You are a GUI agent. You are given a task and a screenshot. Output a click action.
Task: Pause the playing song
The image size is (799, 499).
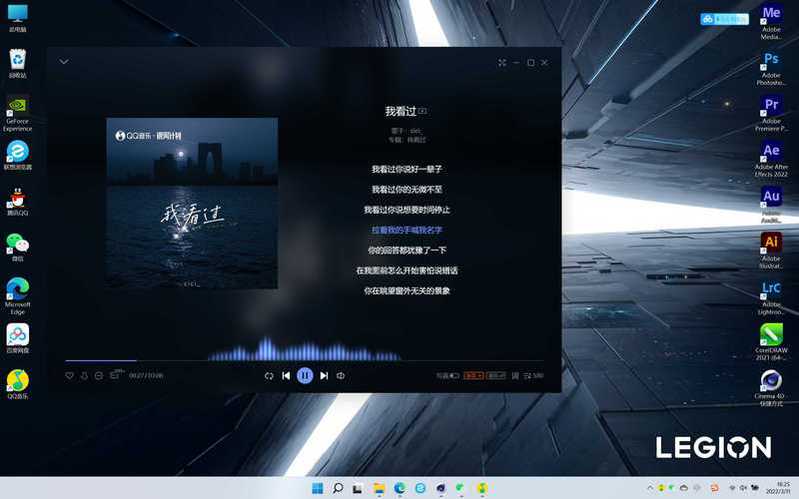pos(305,376)
